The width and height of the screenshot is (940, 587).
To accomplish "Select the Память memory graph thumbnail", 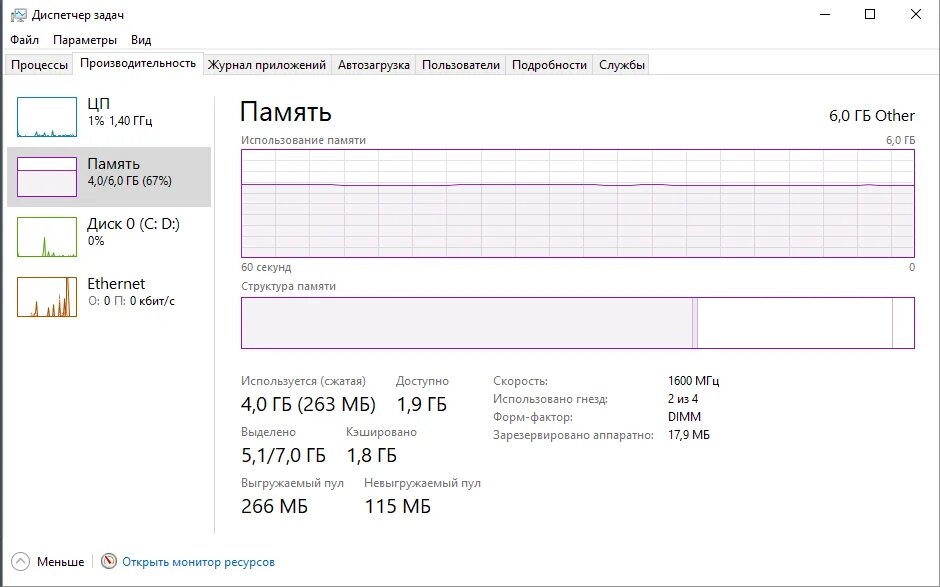I will point(47,177).
